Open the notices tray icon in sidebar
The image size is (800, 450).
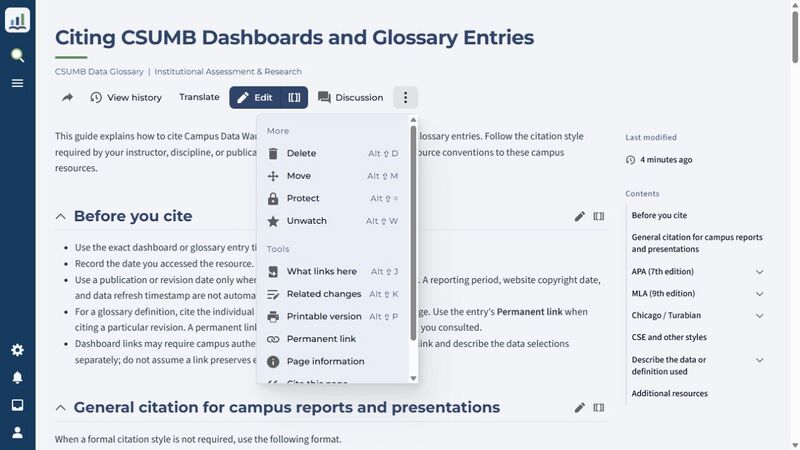[x=17, y=405]
